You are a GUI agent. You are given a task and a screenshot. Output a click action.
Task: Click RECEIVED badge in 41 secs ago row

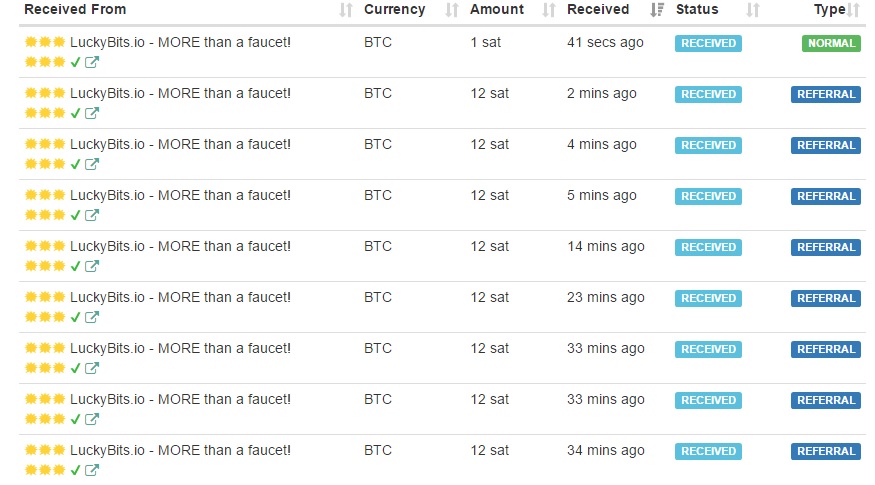708,44
